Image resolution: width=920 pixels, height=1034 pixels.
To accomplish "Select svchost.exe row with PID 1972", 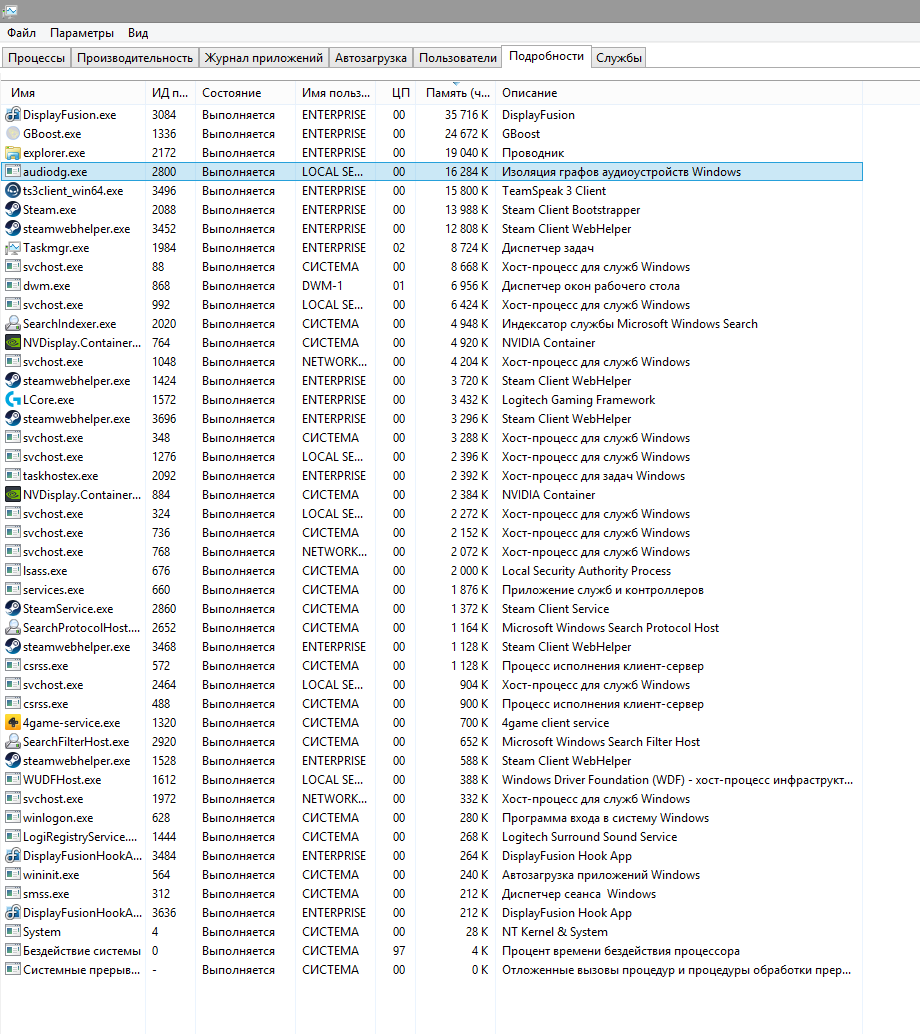I will (x=432, y=799).
